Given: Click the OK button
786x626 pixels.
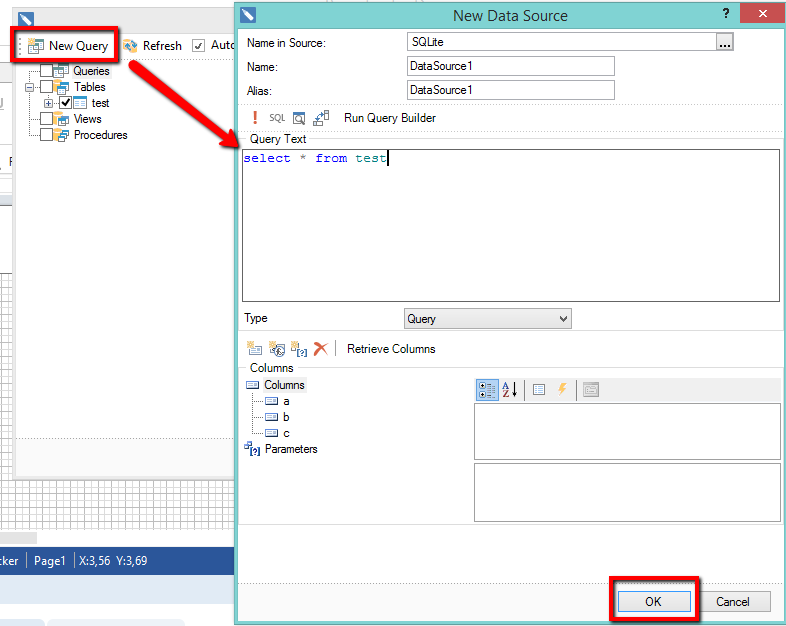Looking at the screenshot, I should [x=654, y=601].
